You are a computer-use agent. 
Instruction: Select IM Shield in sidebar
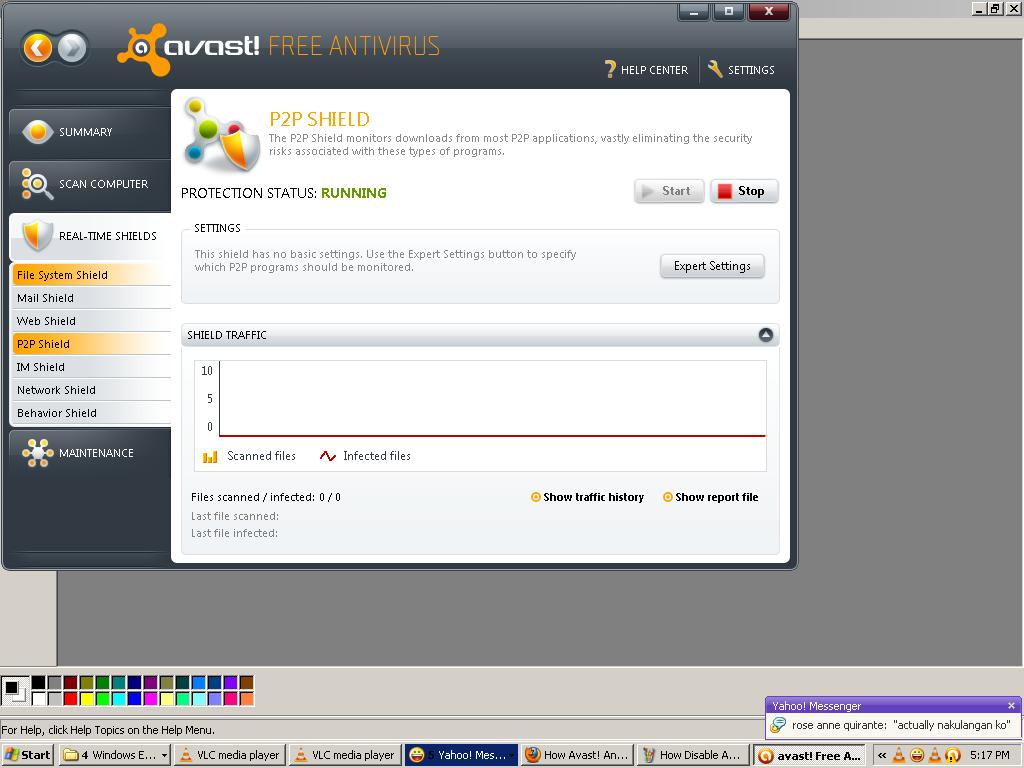(x=91, y=367)
